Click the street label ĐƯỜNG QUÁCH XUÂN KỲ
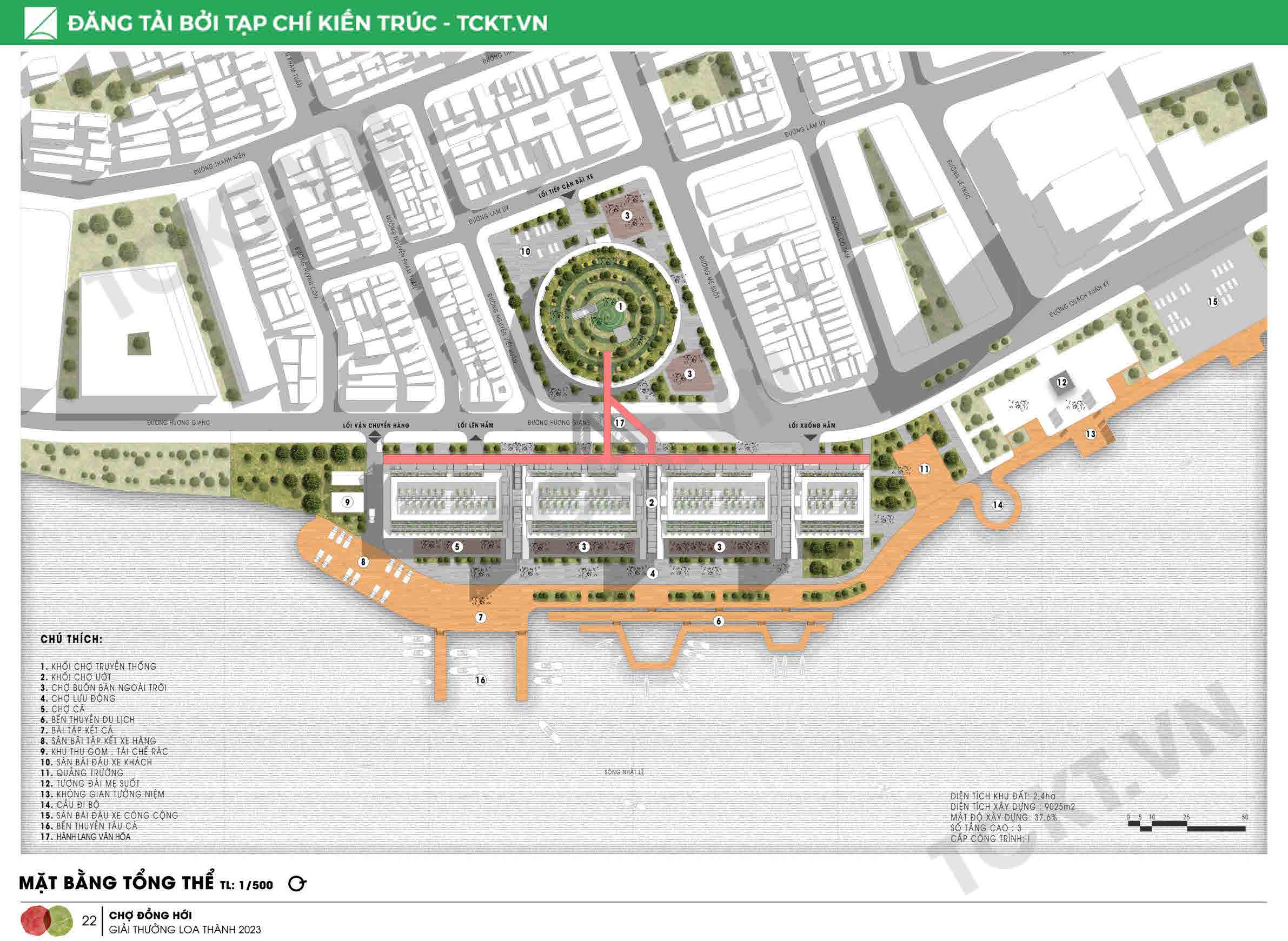The width and height of the screenshot is (1288, 941). click(x=1079, y=299)
